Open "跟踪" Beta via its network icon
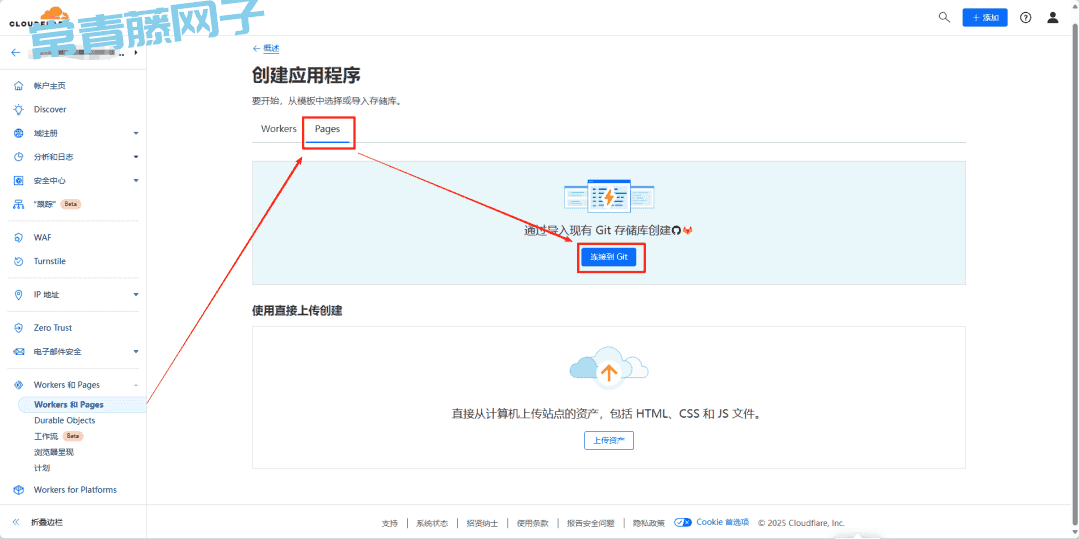The width and height of the screenshot is (1080, 539). coord(19,204)
